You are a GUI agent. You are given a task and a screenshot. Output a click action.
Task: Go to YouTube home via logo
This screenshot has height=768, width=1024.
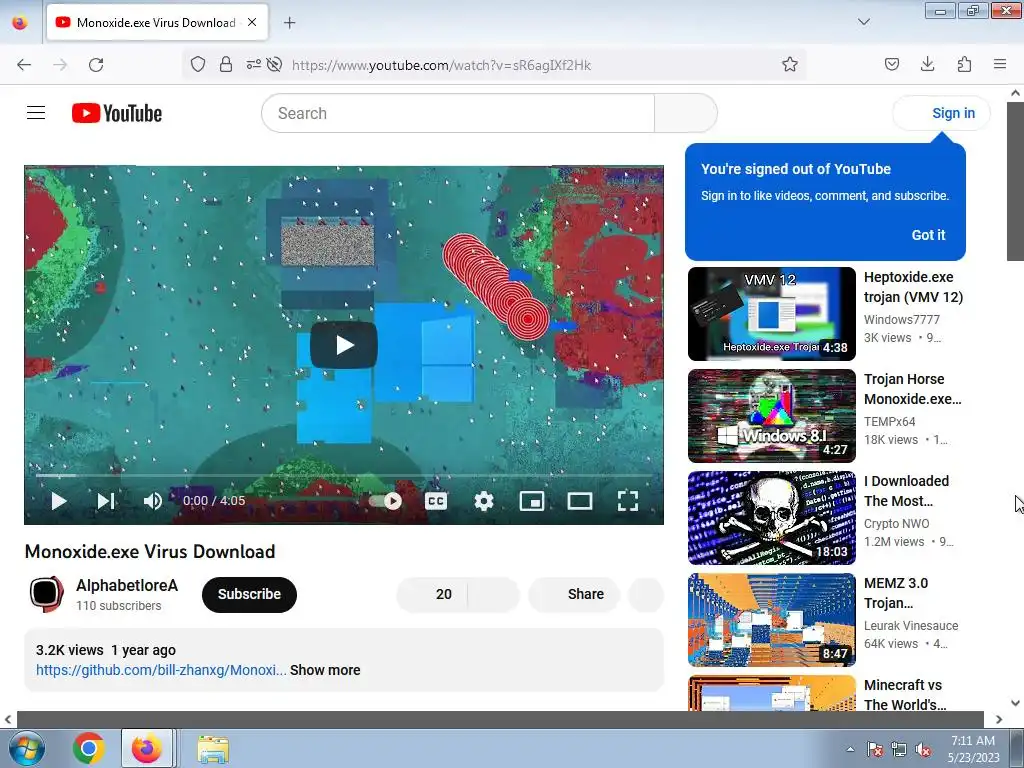pyautogui.click(x=117, y=113)
